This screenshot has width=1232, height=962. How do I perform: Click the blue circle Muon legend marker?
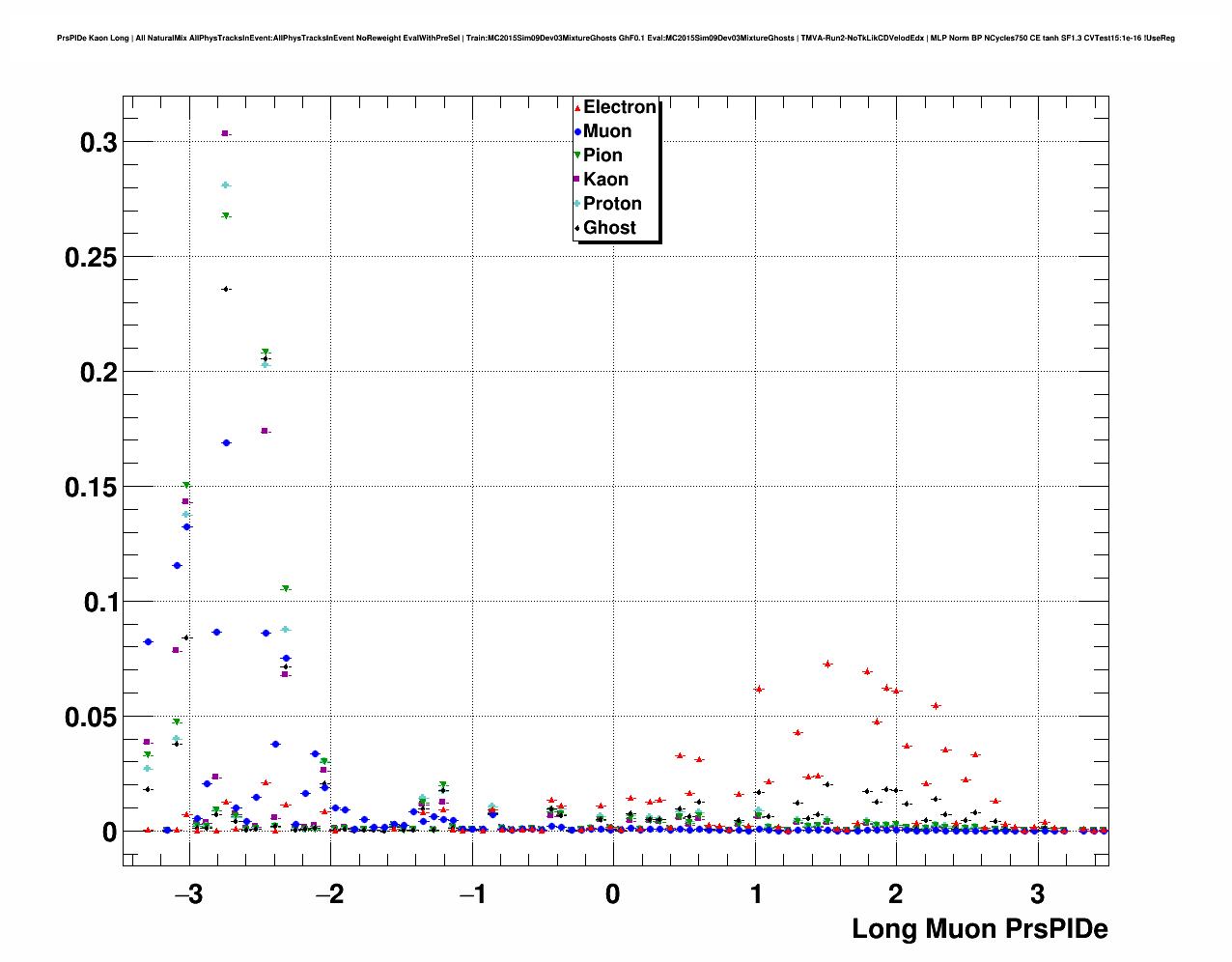tap(577, 131)
